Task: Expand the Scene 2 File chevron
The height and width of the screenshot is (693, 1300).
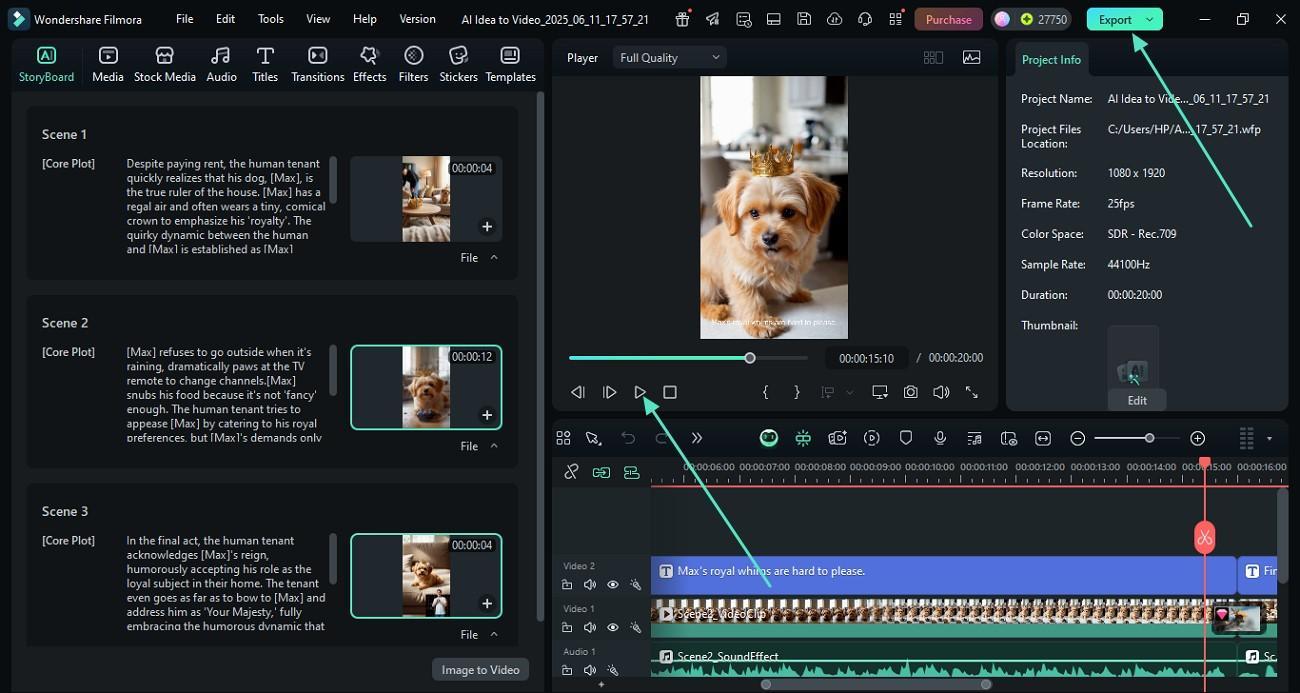Action: [494, 446]
